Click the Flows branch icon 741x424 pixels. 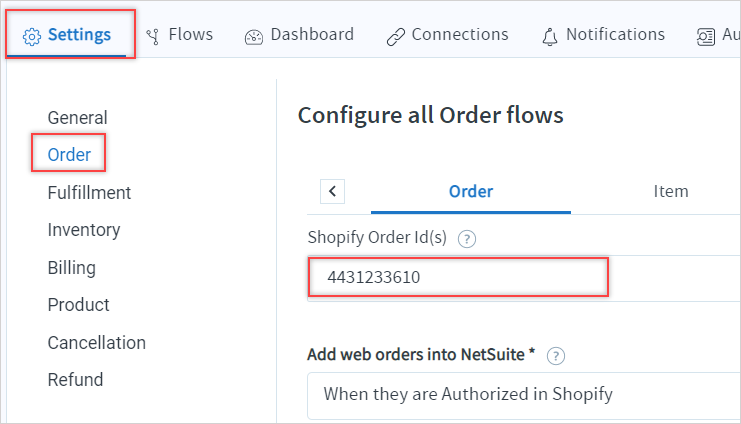tap(153, 36)
